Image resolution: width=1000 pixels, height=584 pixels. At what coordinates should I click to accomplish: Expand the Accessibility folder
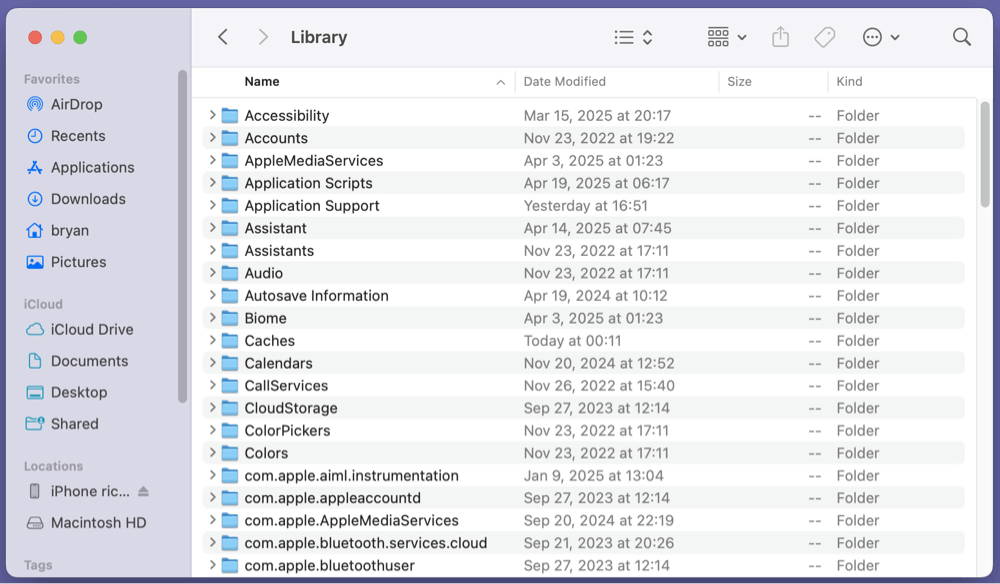pos(211,115)
